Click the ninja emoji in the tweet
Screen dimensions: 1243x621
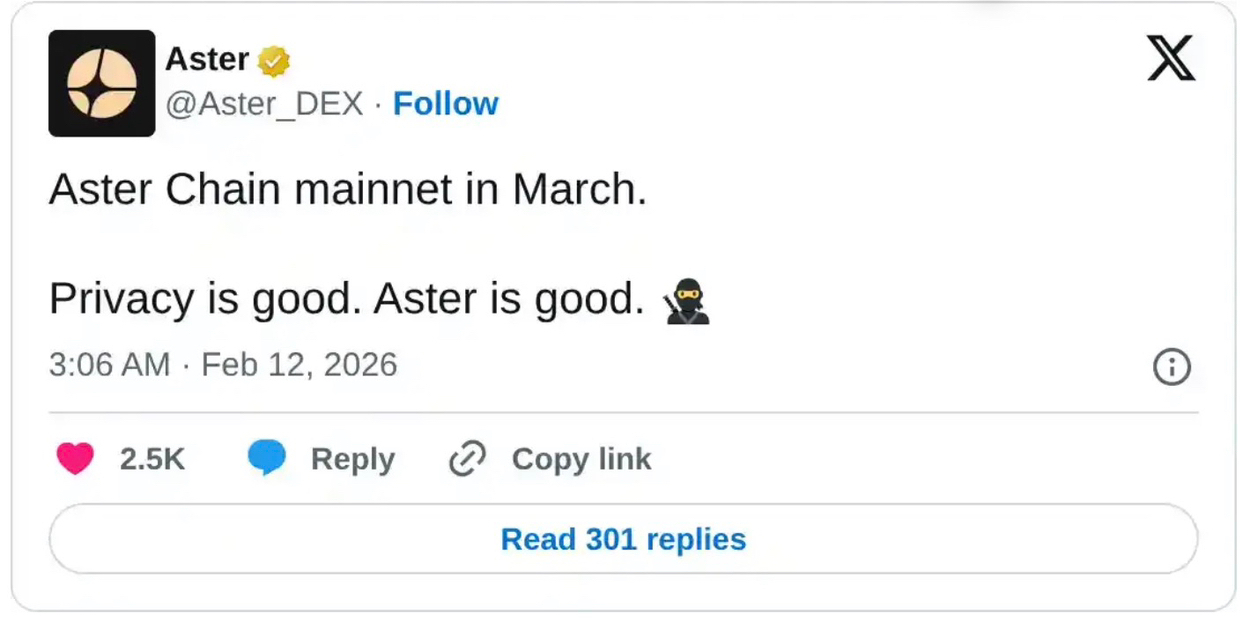click(x=686, y=302)
